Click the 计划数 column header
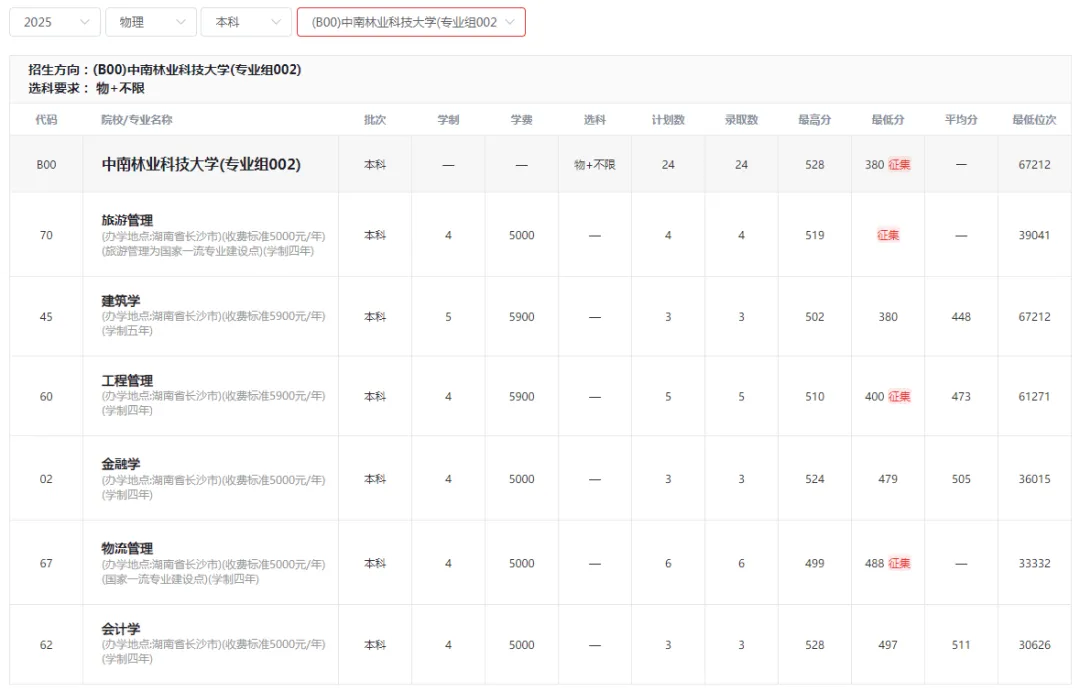1080x692 pixels. tap(668, 120)
